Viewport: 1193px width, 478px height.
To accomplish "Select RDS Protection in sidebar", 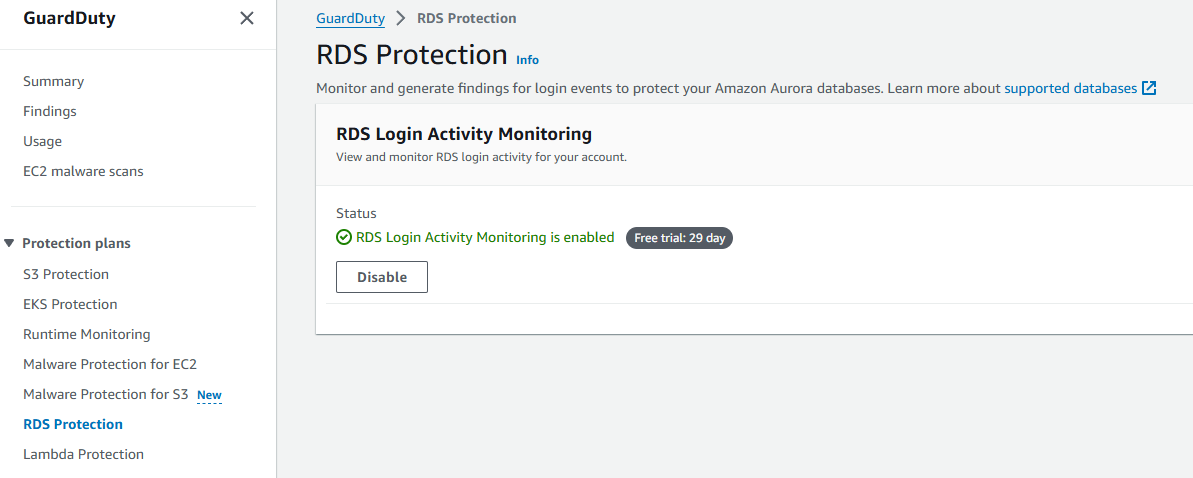I will pos(73,424).
